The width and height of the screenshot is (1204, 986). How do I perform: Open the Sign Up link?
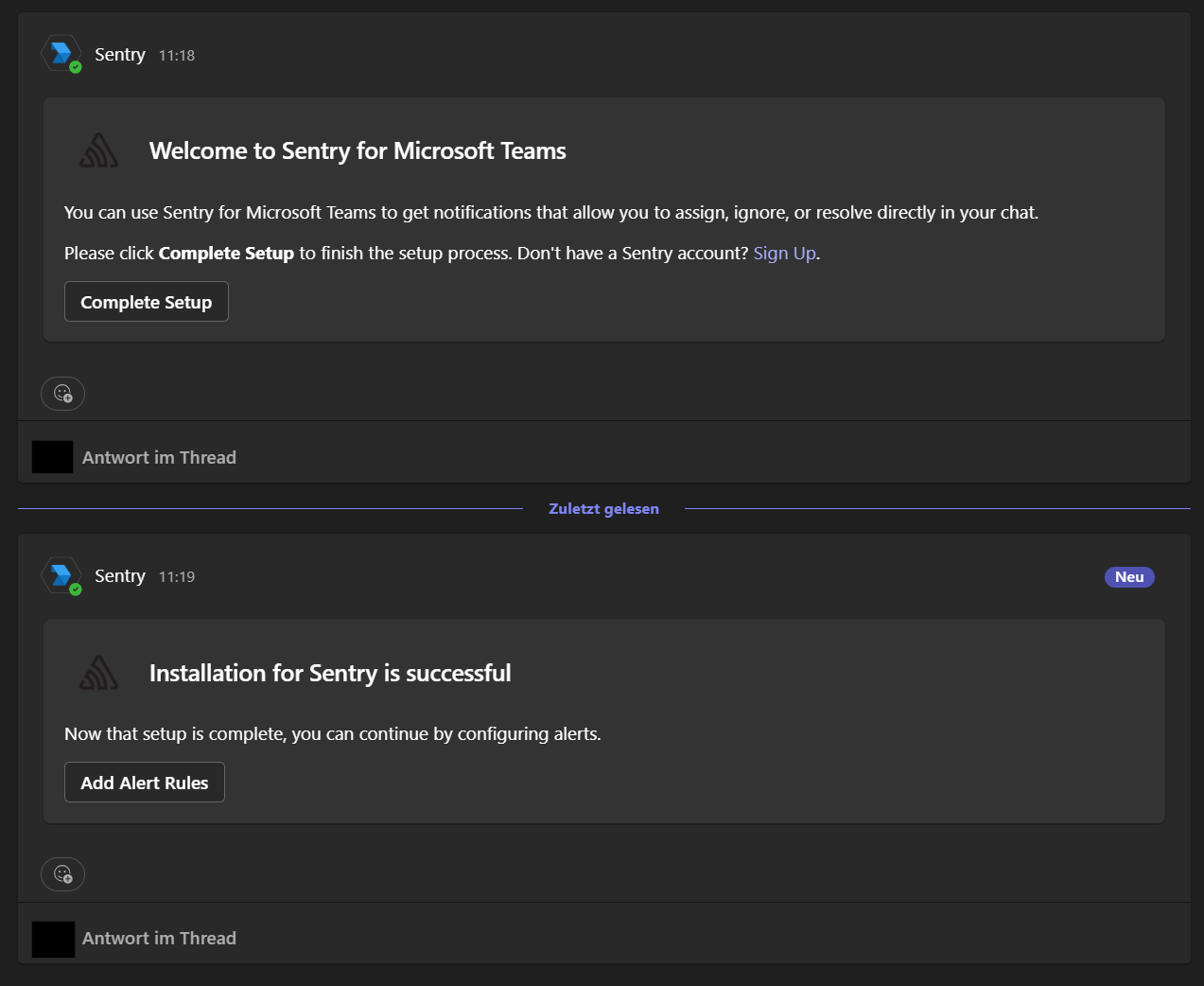pyautogui.click(x=784, y=253)
